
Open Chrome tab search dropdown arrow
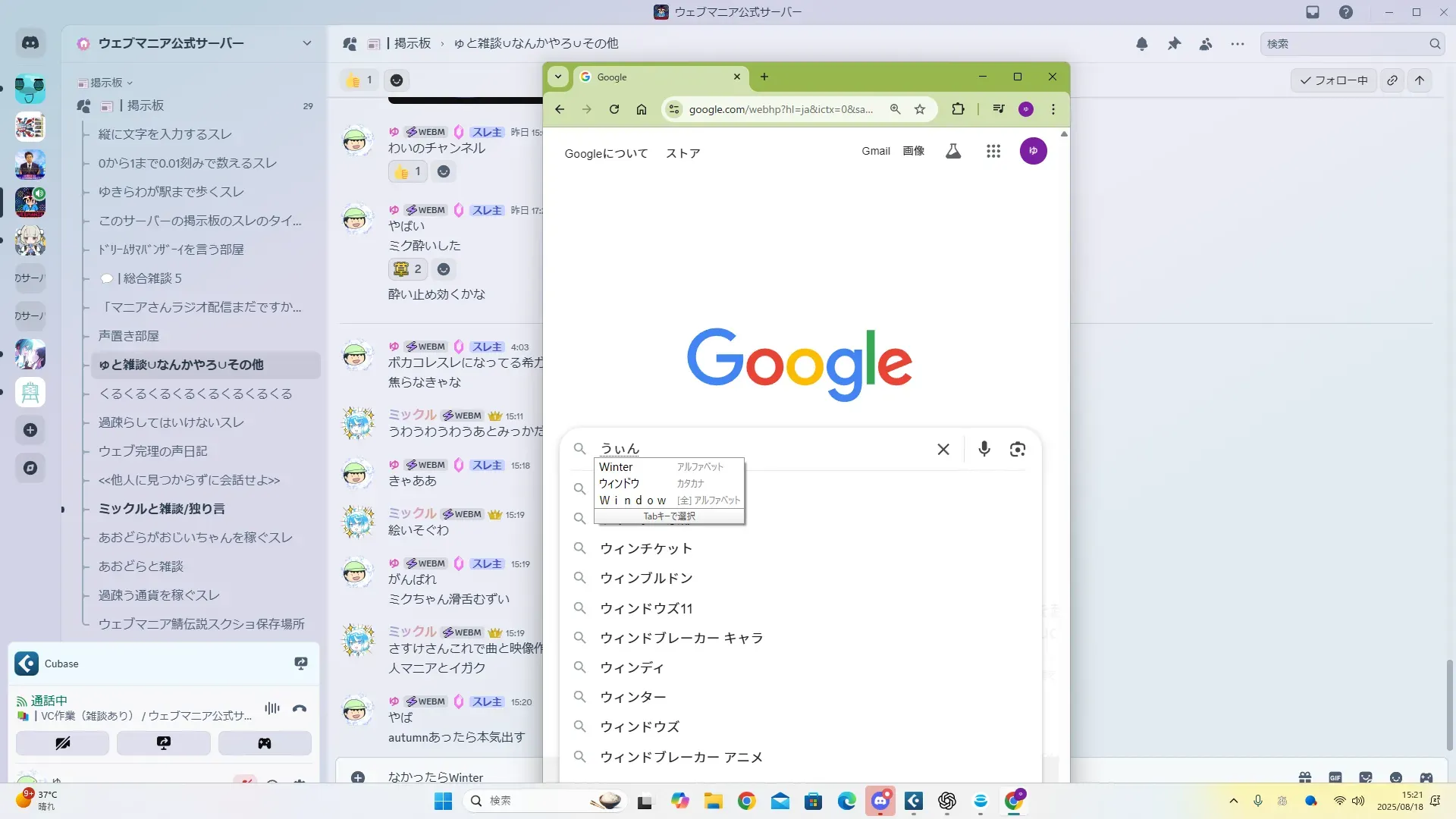(x=558, y=77)
